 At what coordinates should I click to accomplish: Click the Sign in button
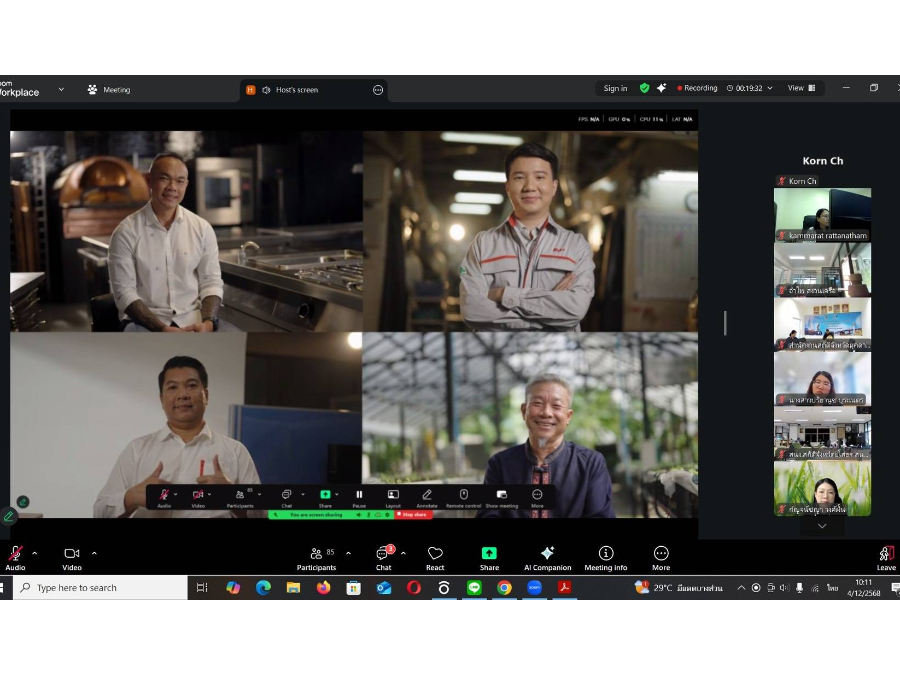(x=615, y=88)
